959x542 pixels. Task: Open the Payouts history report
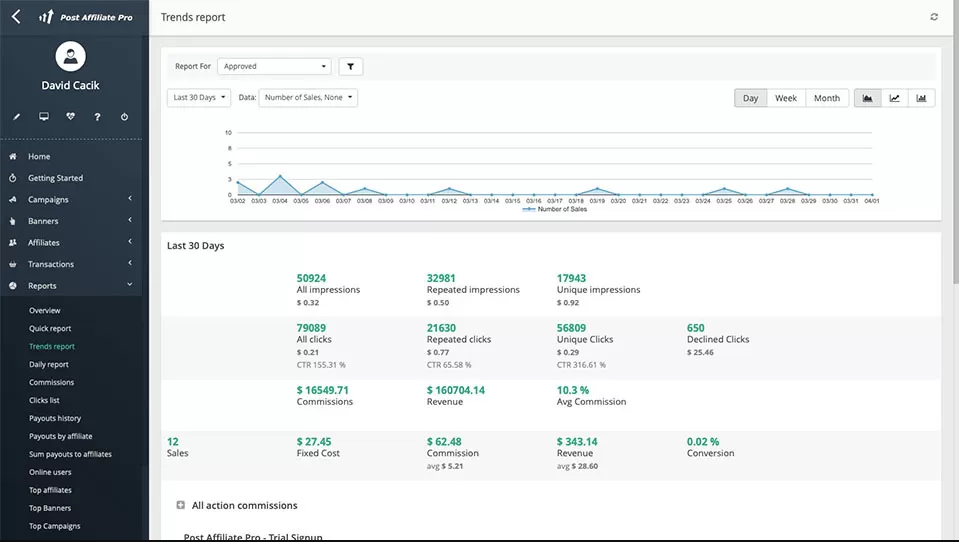tap(55, 419)
